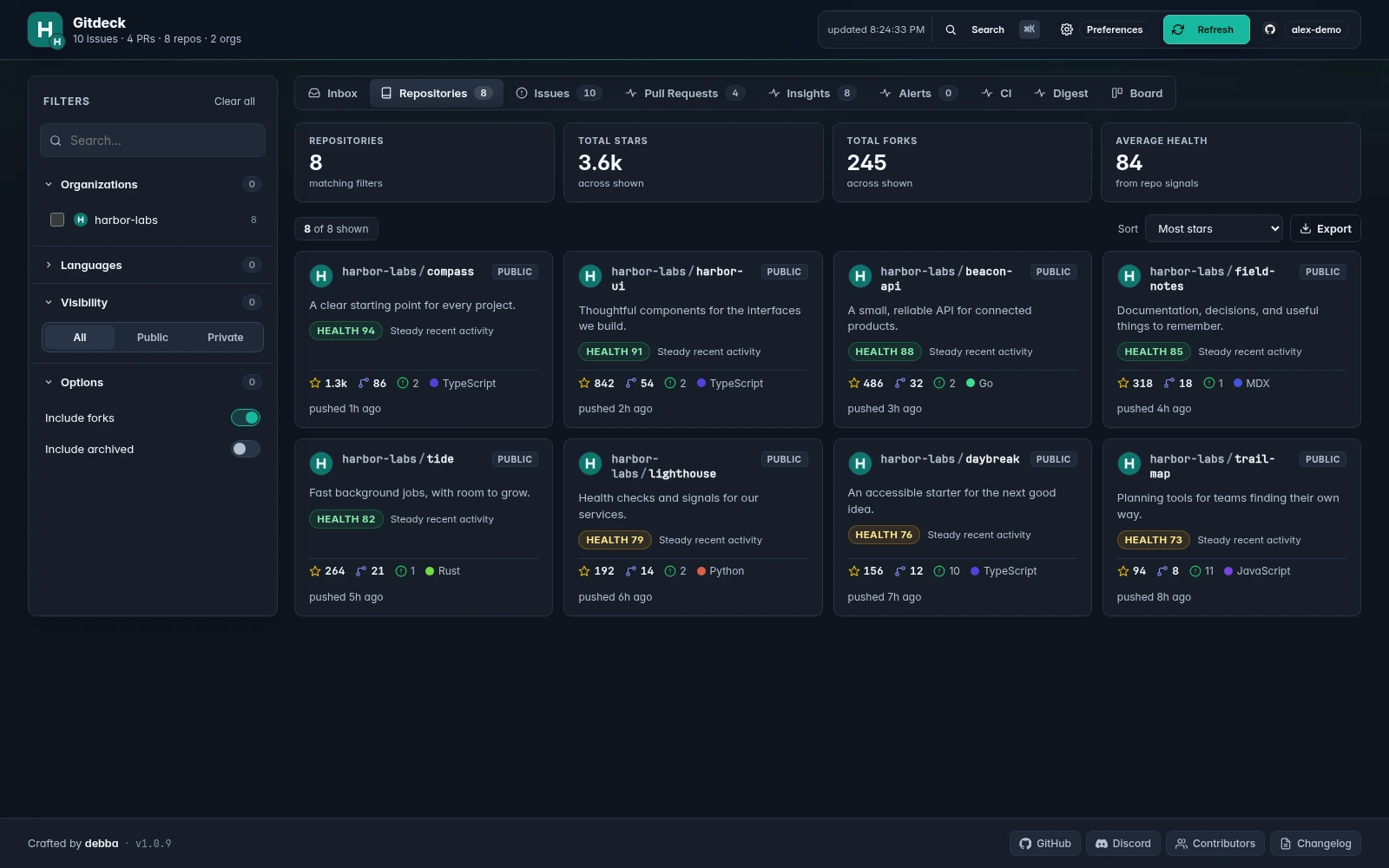
Task: Turn off the Include forks toggle
Action: pyautogui.click(x=246, y=418)
